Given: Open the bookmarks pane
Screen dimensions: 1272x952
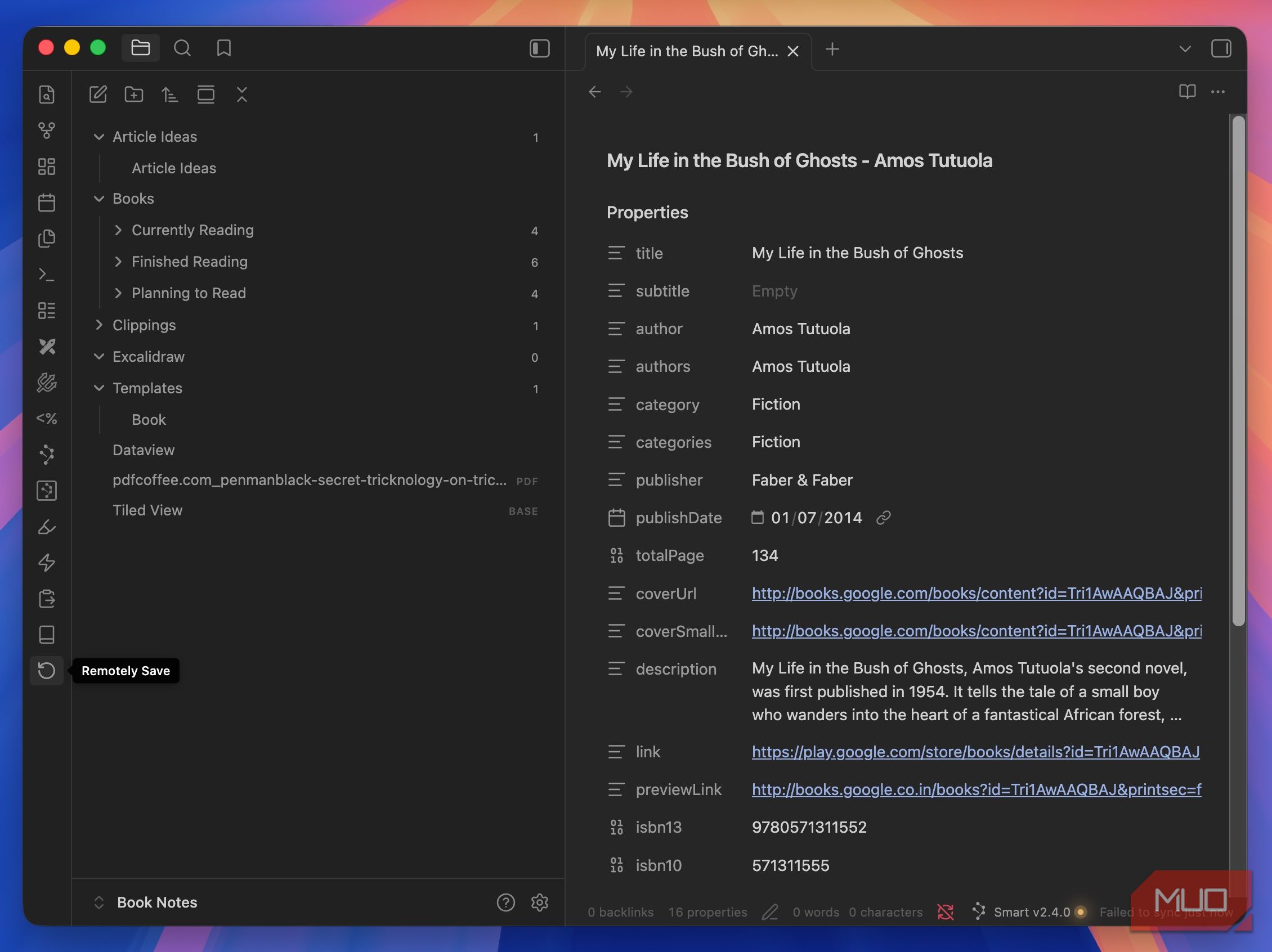Looking at the screenshot, I should (x=223, y=48).
